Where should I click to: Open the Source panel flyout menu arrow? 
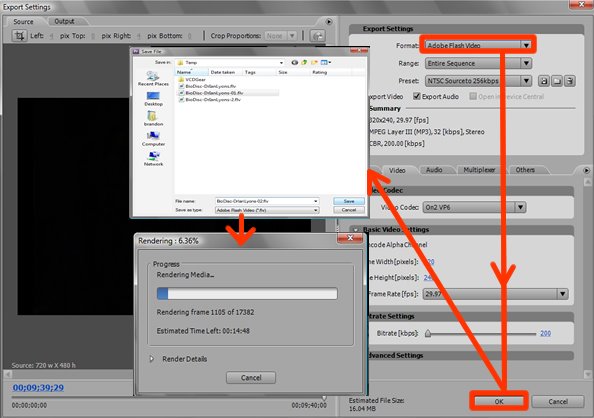click(329, 22)
